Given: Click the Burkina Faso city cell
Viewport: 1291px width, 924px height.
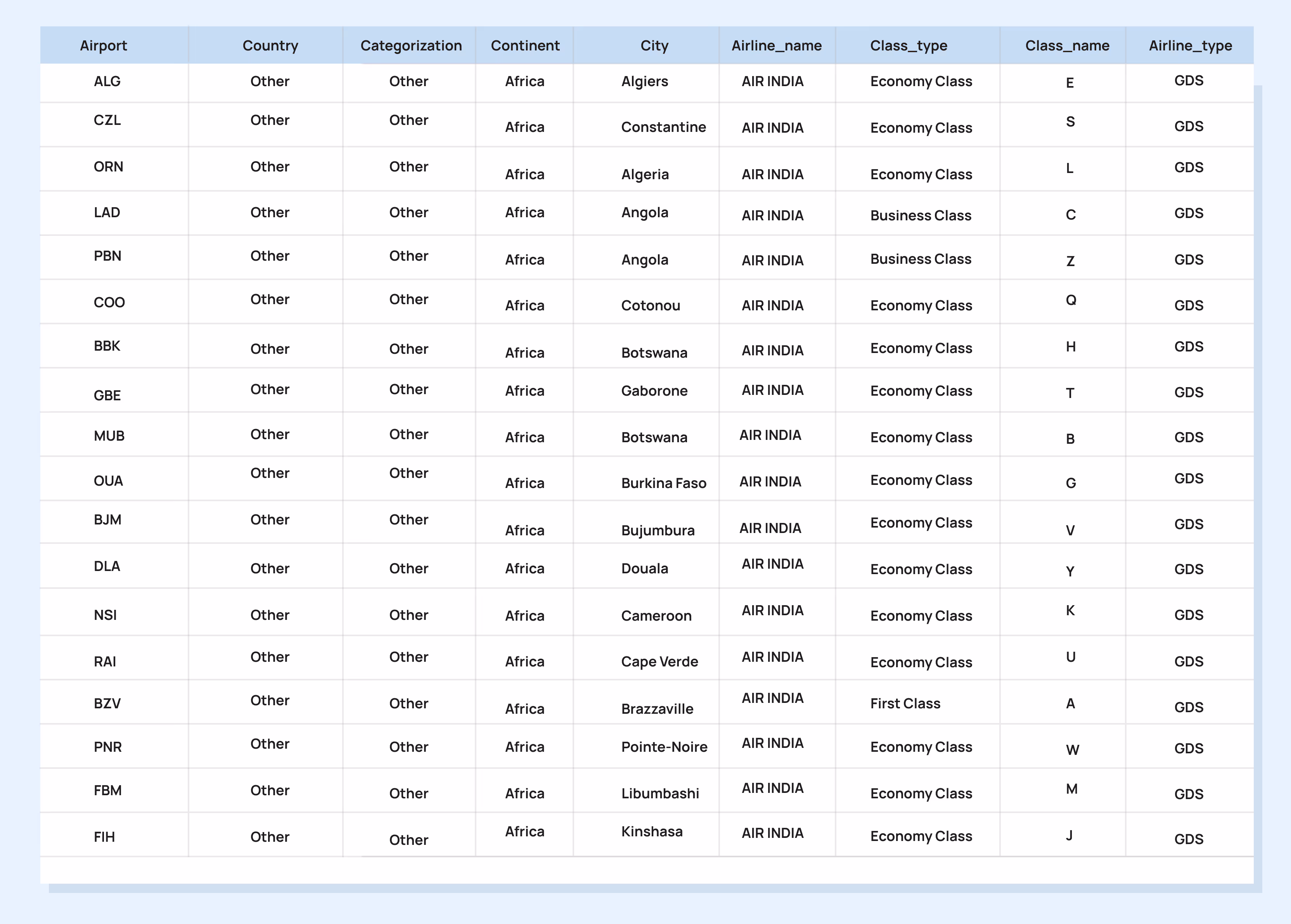Looking at the screenshot, I should (663, 483).
